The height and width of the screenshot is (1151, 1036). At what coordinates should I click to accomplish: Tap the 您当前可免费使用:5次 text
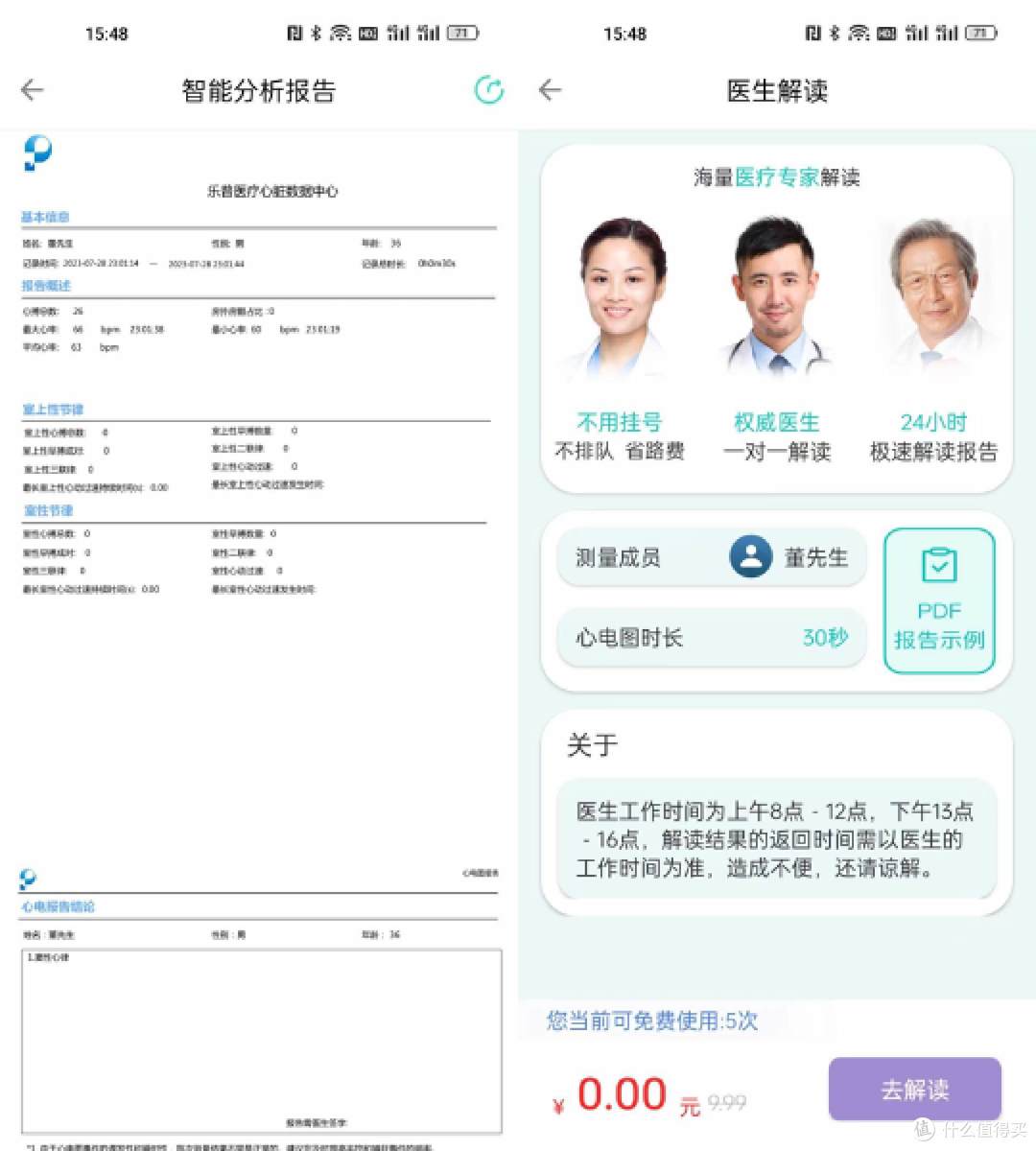[x=652, y=1021]
